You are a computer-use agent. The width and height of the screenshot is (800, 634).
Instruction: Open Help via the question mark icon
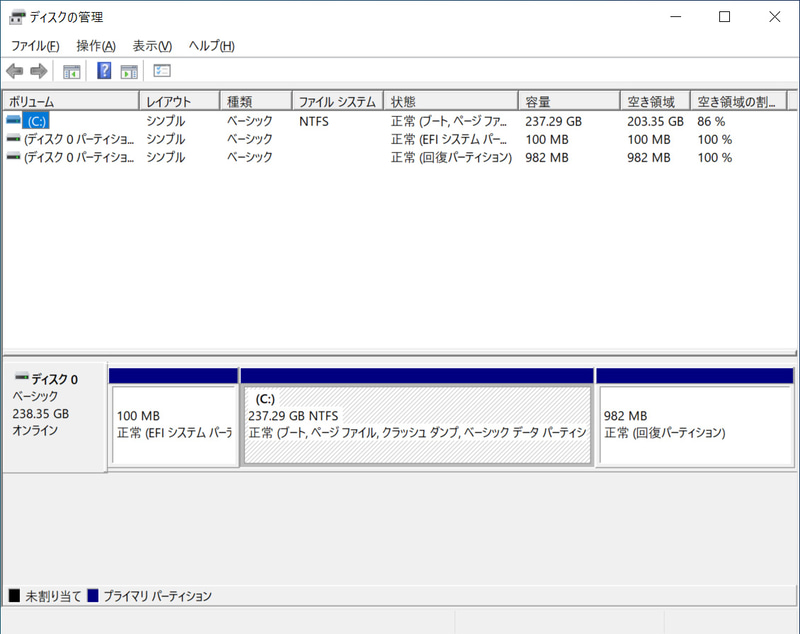104,71
